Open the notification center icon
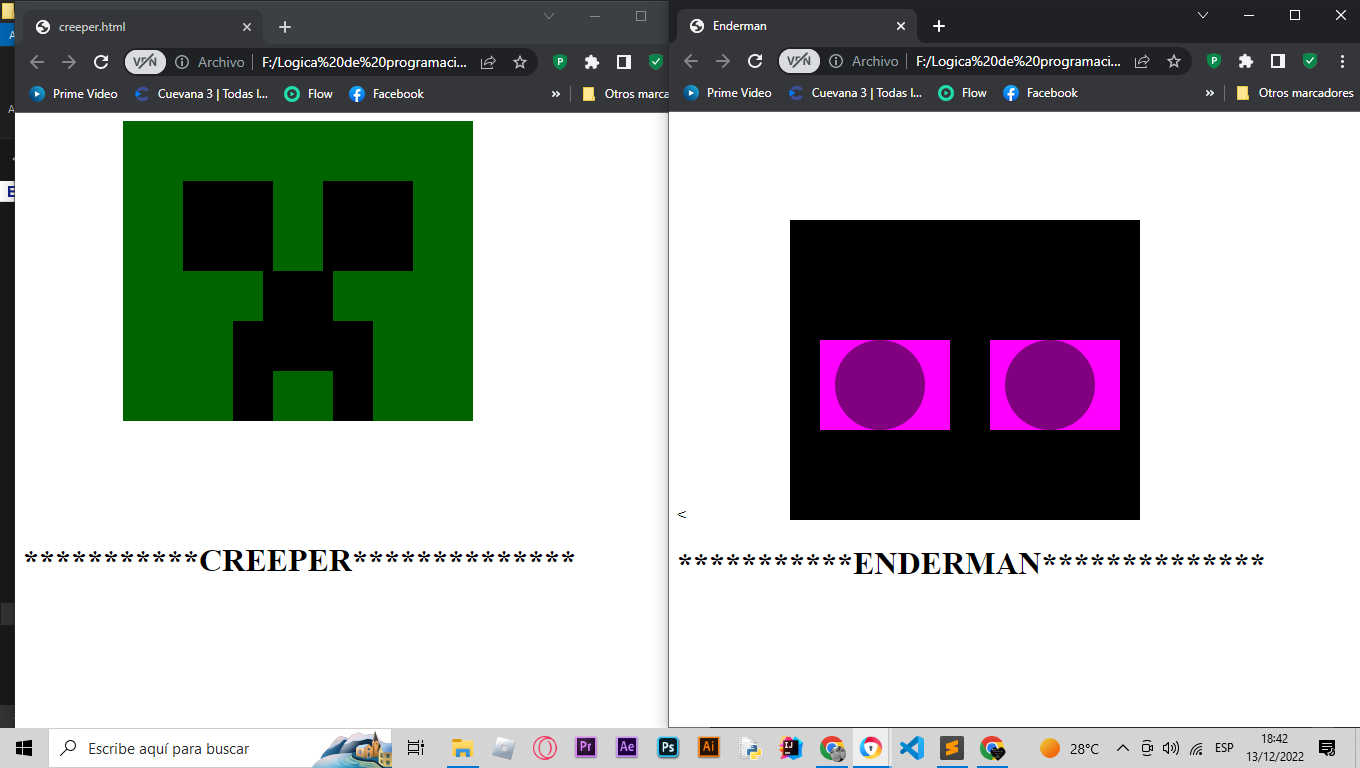Viewport: 1360px width, 768px height. click(1327, 748)
